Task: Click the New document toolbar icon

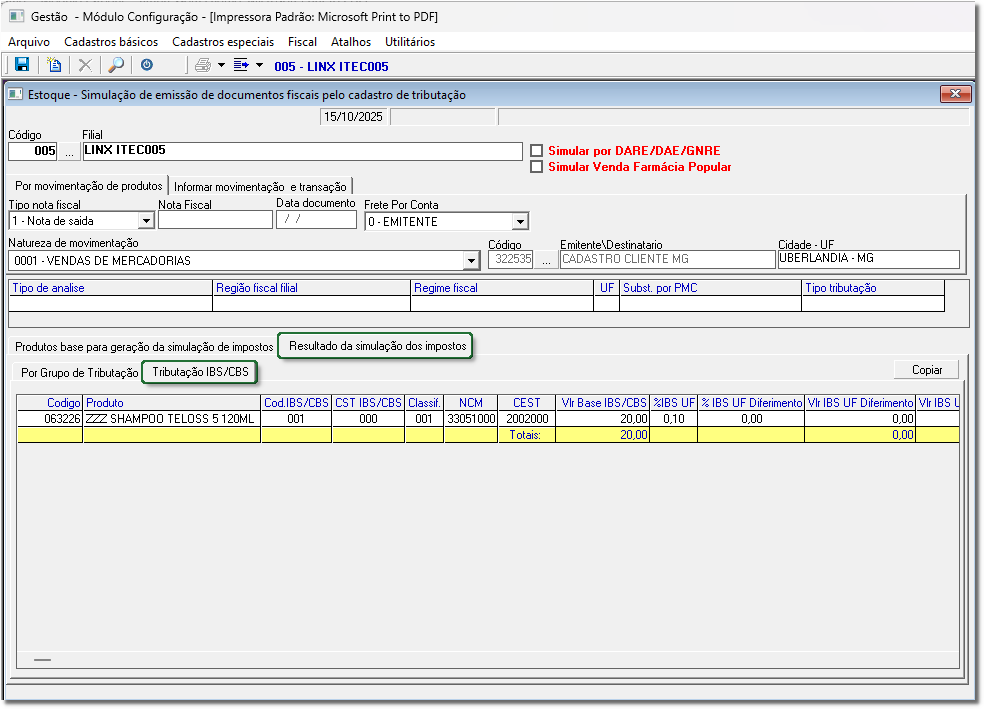Action: click(55, 65)
